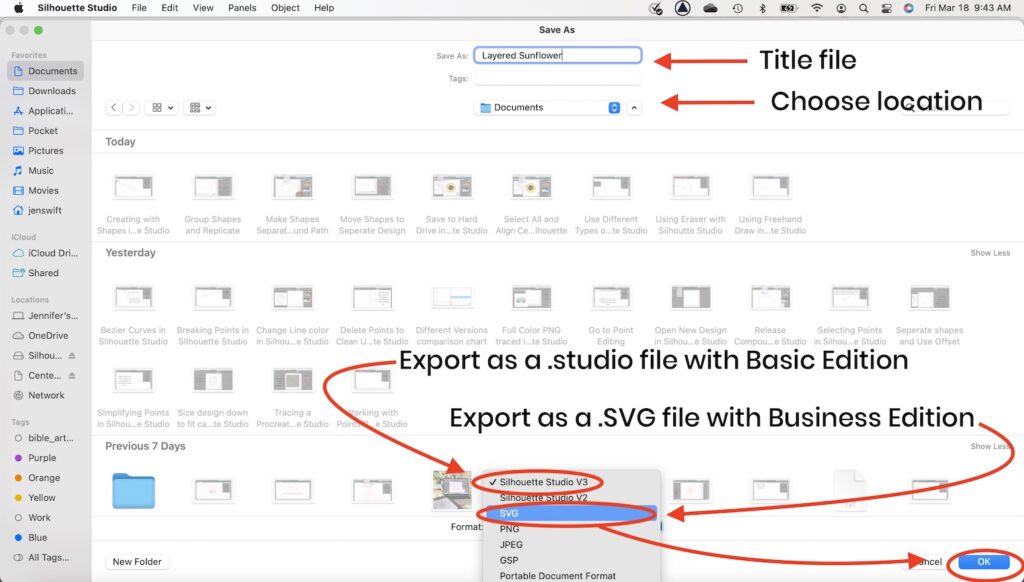Open Spotlight search icon
The width and height of the screenshot is (1024, 582).
click(863, 8)
